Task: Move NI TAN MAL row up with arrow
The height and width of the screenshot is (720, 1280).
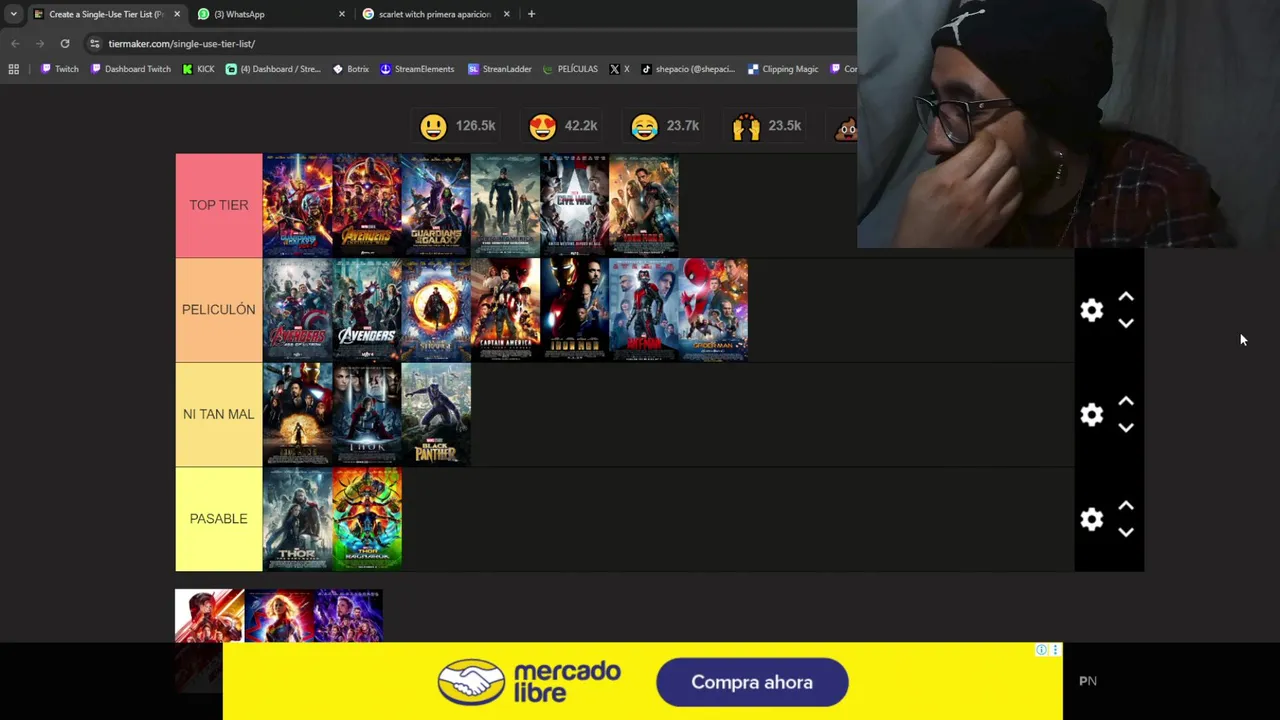Action: [x=1126, y=401]
